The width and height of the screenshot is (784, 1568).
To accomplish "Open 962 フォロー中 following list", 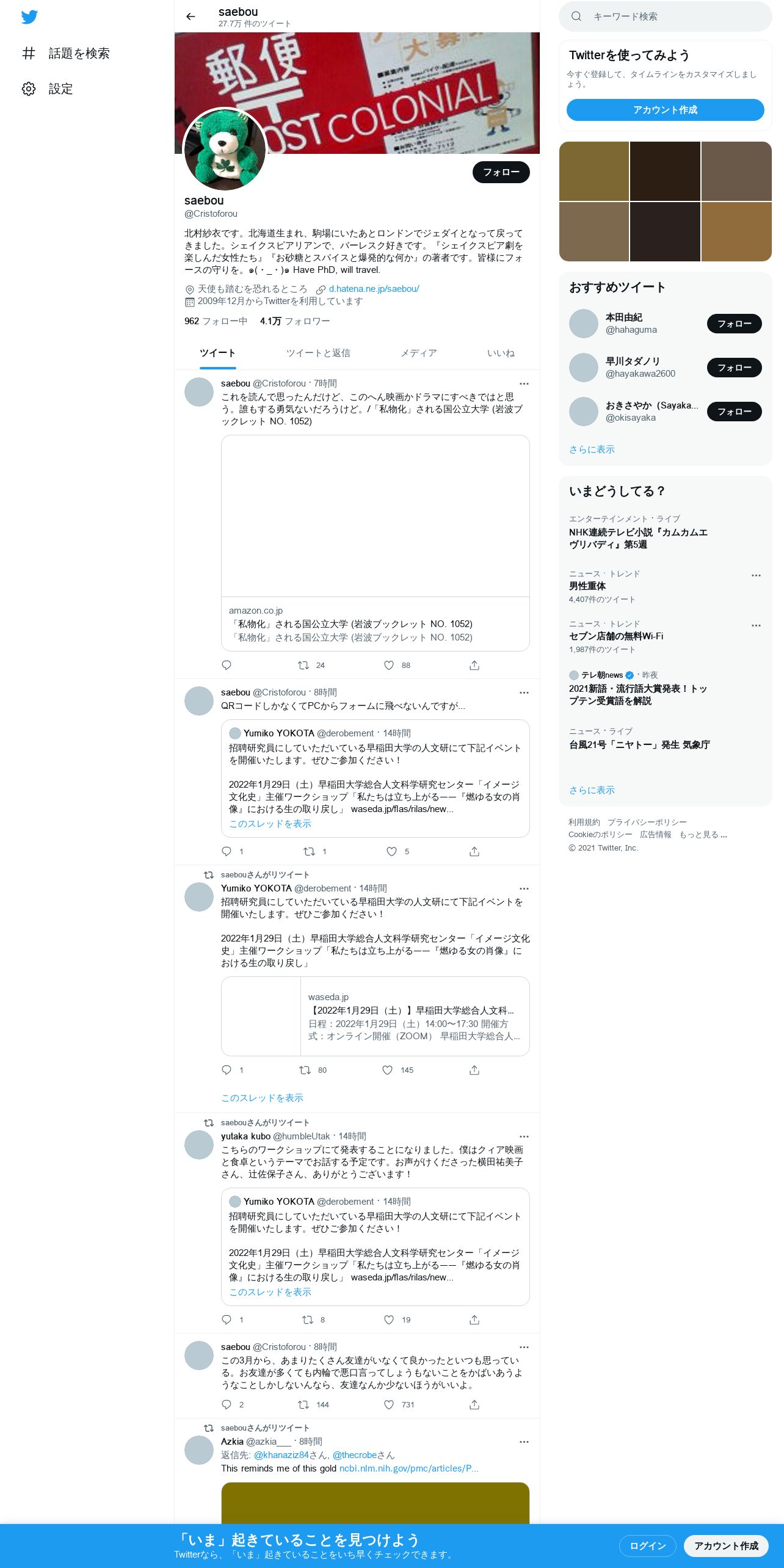I will pos(216,321).
